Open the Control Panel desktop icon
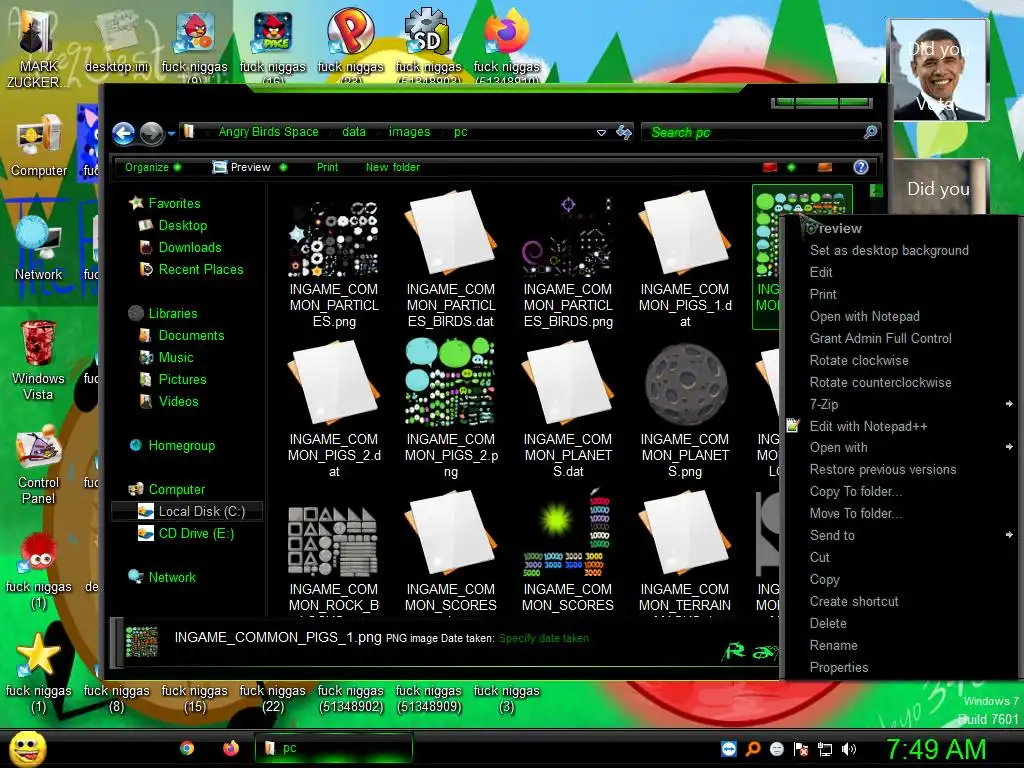 tap(39, 465)
